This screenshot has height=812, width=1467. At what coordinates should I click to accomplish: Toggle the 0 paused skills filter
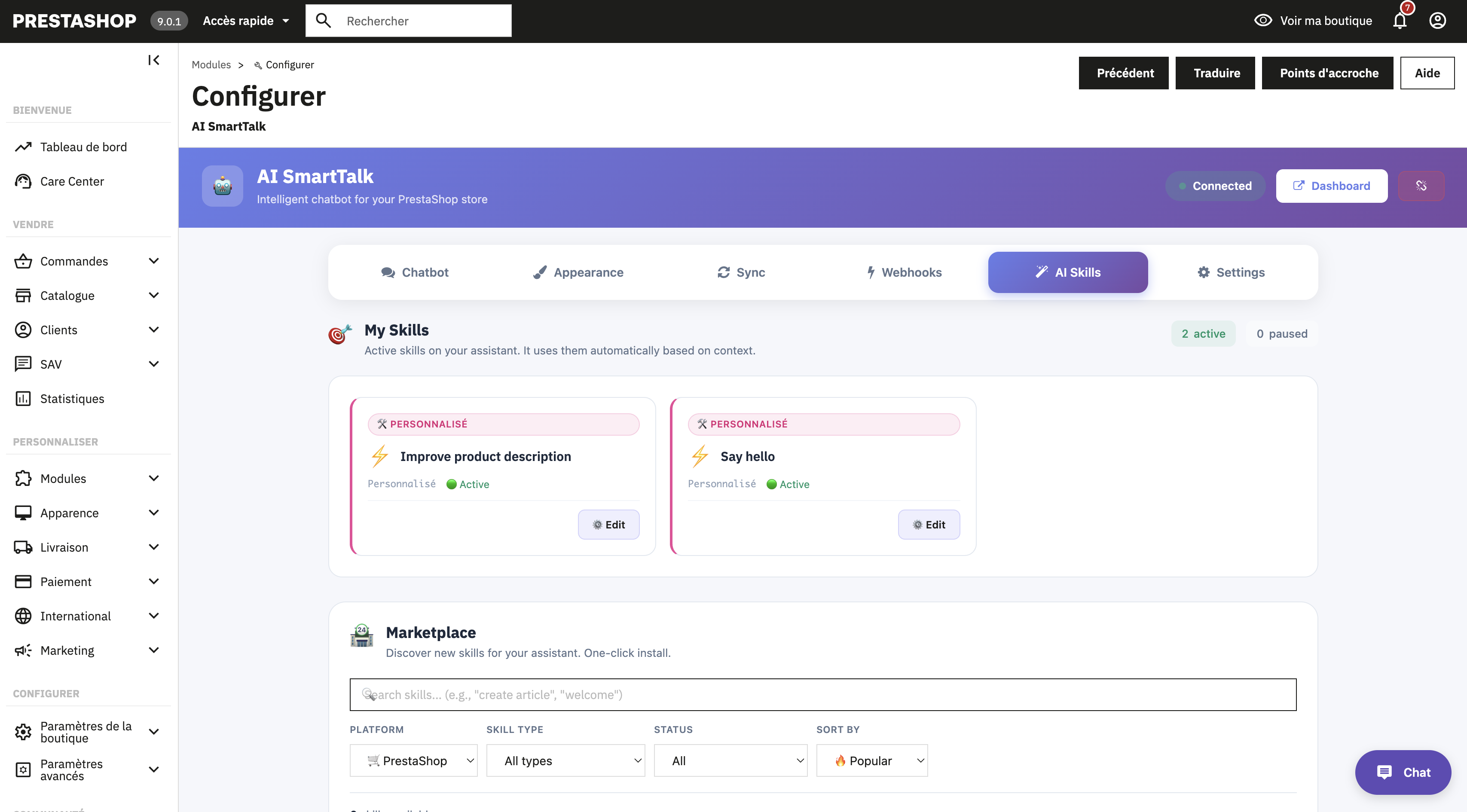1281,334
